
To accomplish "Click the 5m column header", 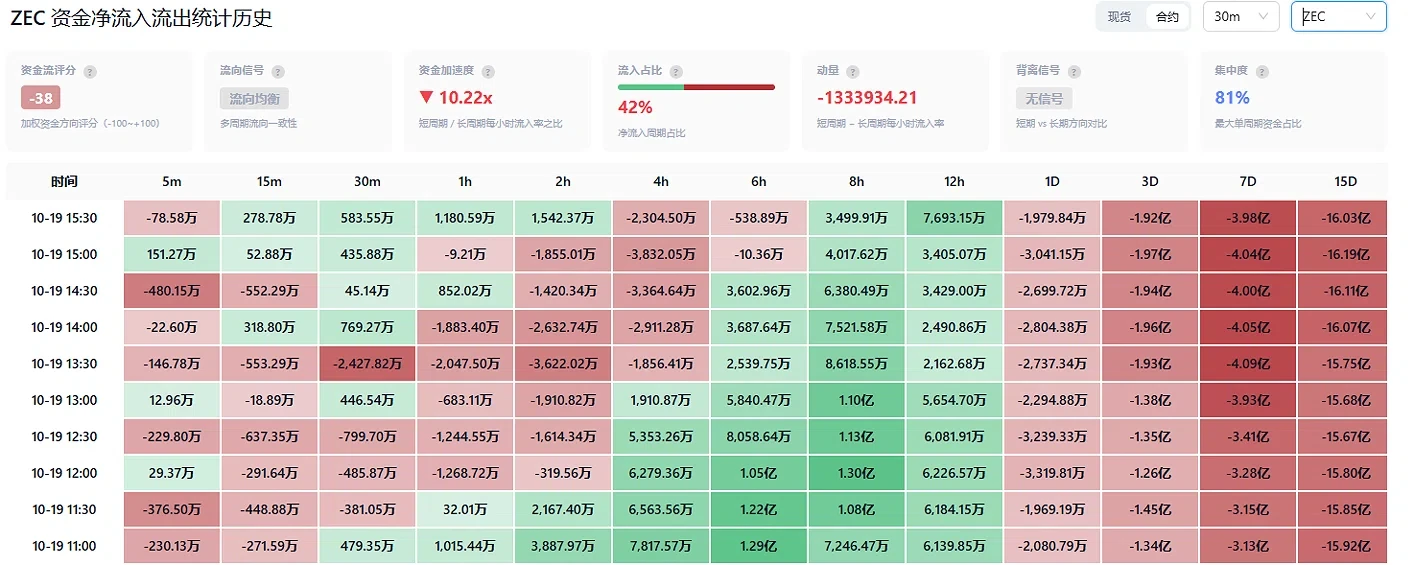I will click(x=172, y=181).
